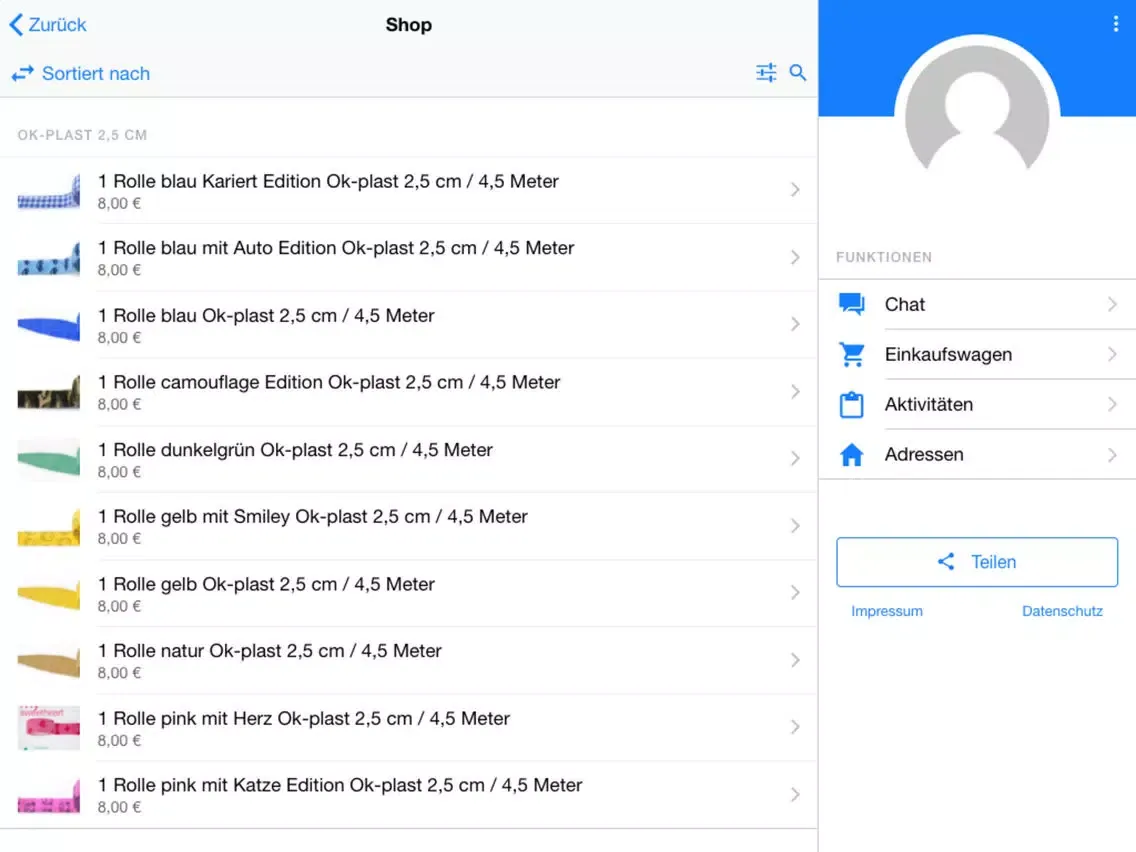Open the Datenschutz link
The height and width of the screenshot is (852, 1136).
pos(1062,611)
